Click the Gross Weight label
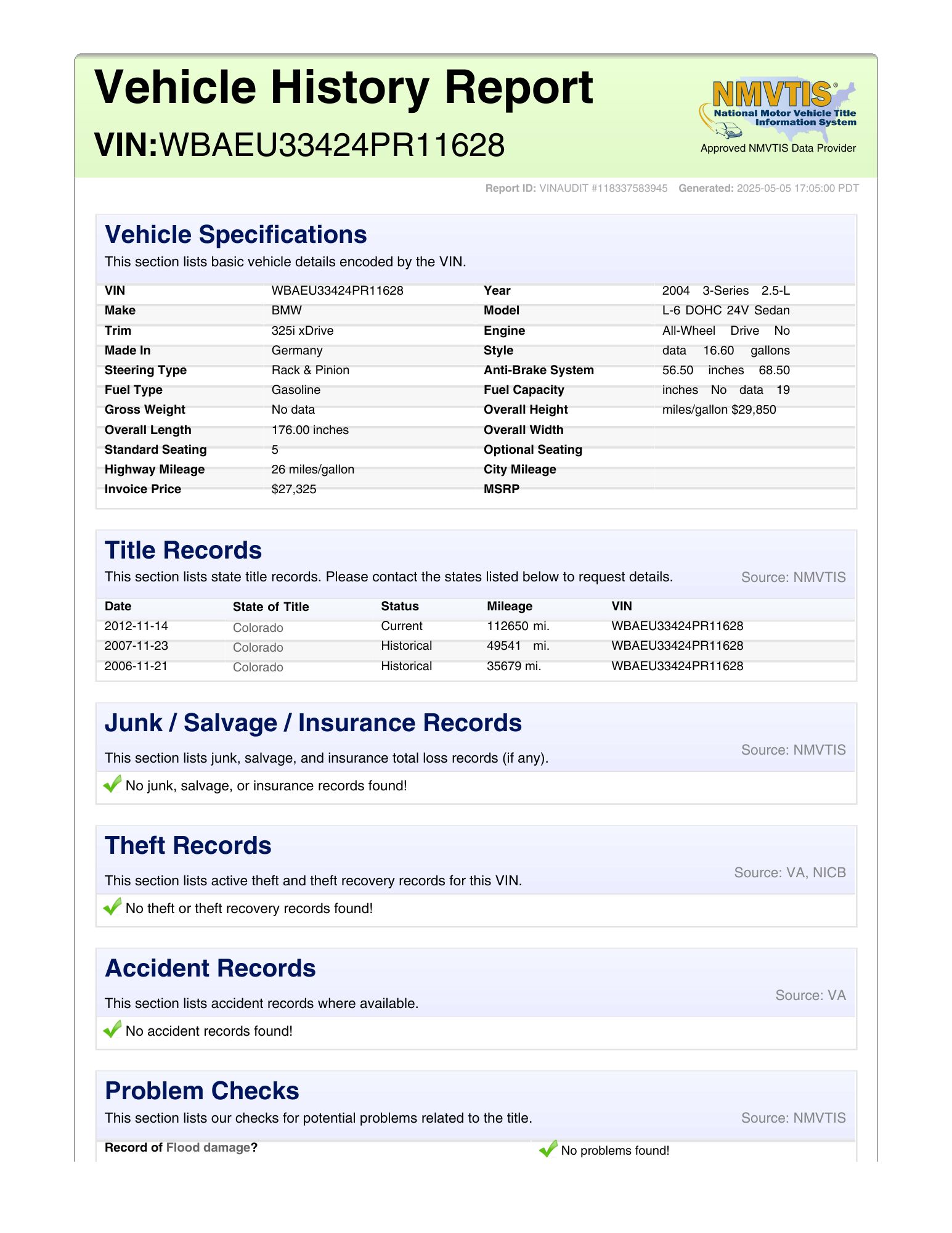This screenshot has height=1233, width=952. [145, 409]
